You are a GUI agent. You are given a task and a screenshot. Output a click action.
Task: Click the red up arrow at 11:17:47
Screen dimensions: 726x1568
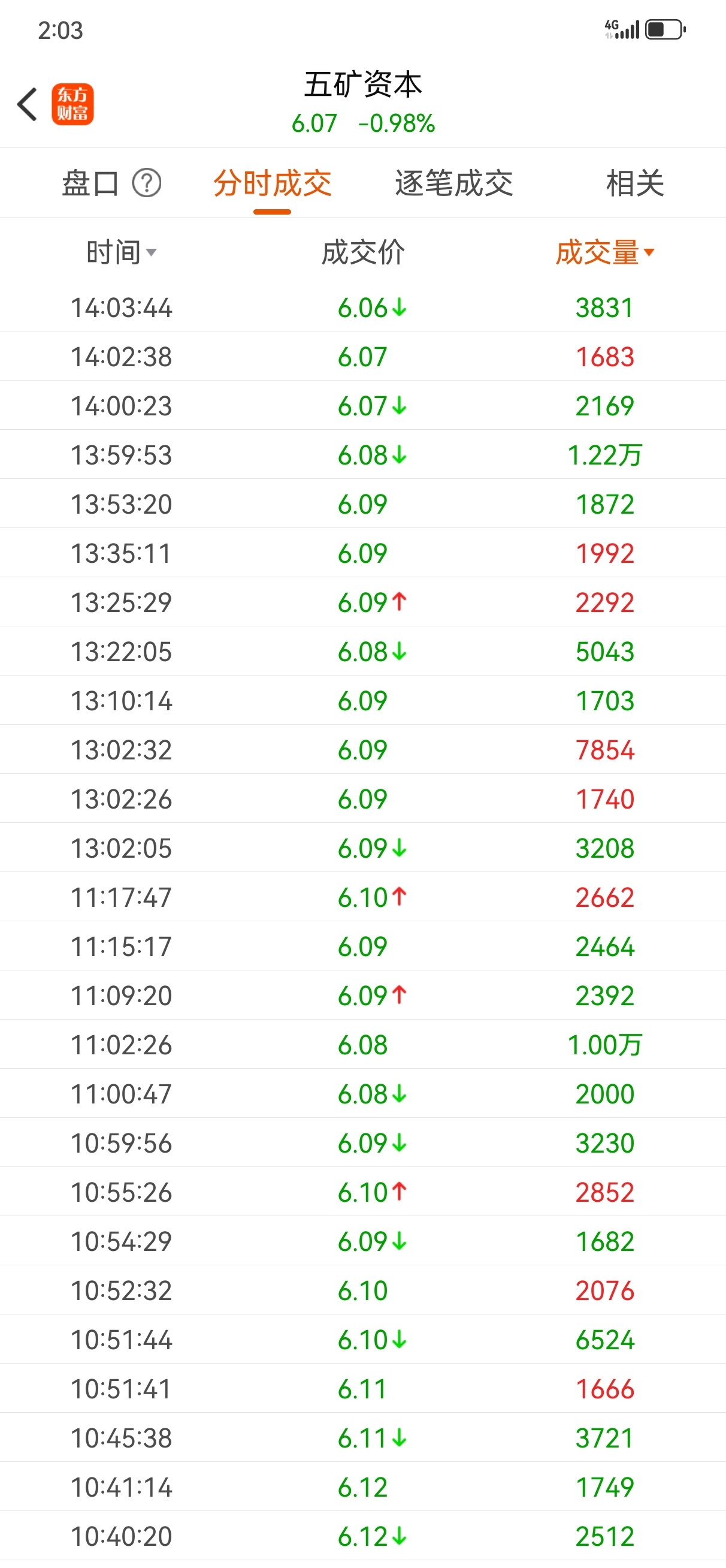(399, 897)
